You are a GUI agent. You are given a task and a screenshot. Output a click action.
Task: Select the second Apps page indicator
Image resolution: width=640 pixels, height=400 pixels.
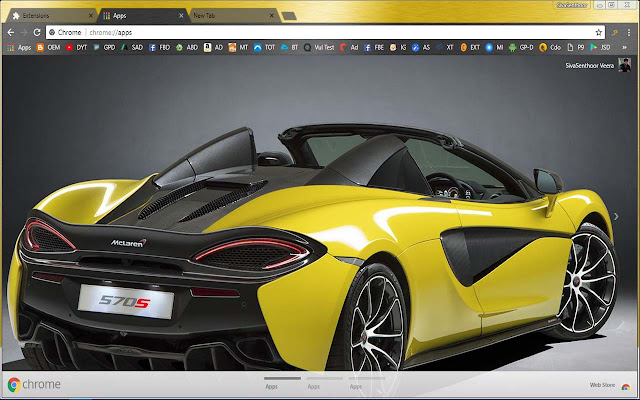(x=324, y=384)
